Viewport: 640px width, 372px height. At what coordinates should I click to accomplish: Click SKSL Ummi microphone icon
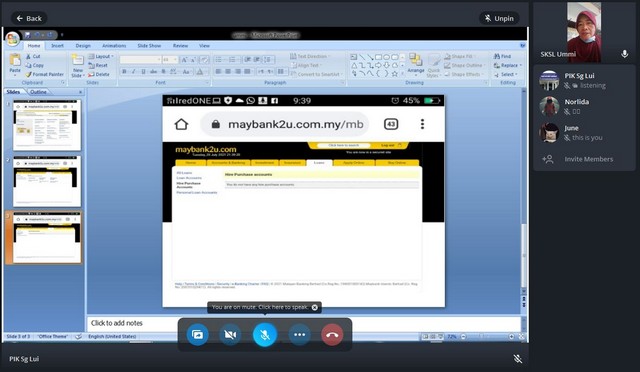(624, 54)
